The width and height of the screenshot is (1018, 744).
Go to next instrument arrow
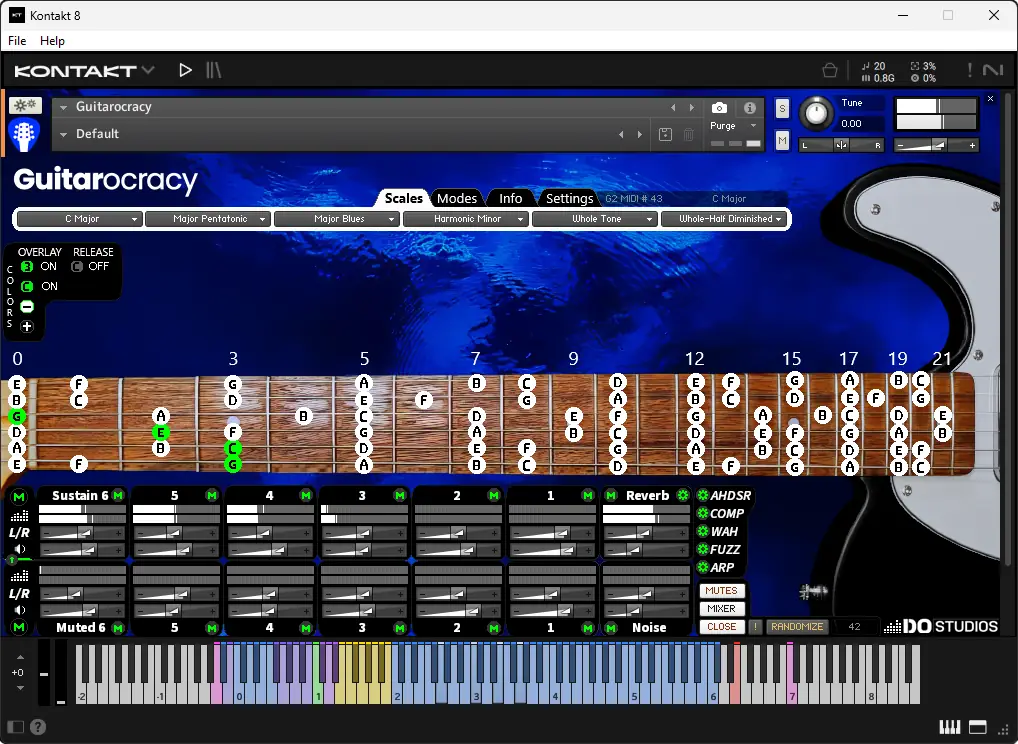point(691,108)
